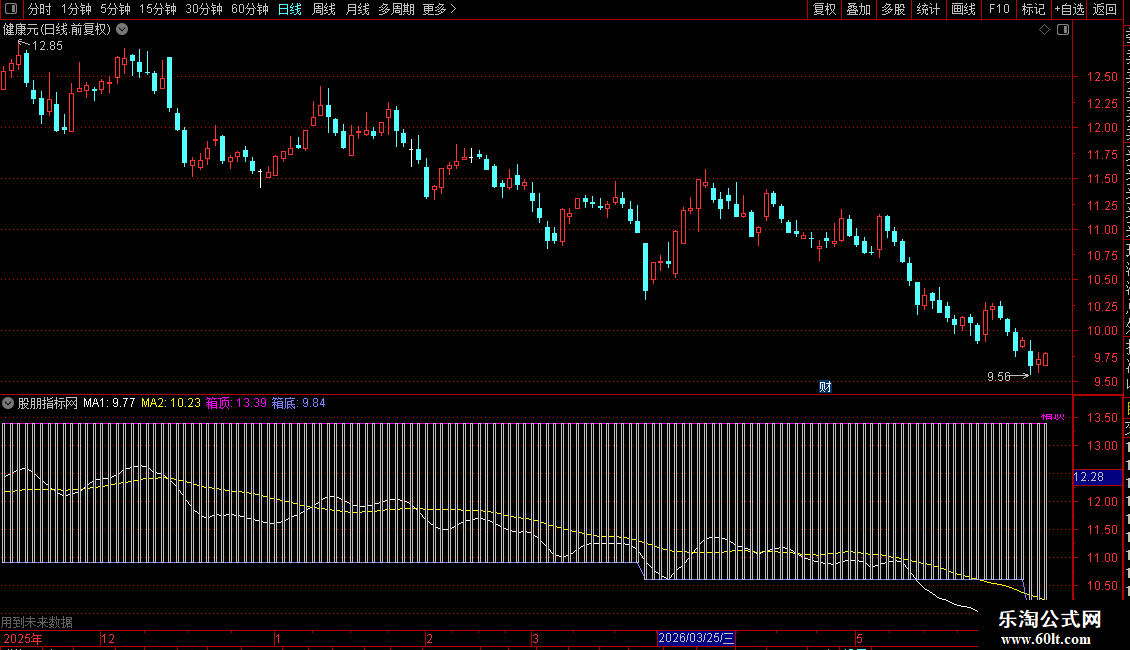The width and height of the screenshot is (1130, 650).
Task: Toggle the side panel icon in chart corner
Action: click(x=1063, y=30)
